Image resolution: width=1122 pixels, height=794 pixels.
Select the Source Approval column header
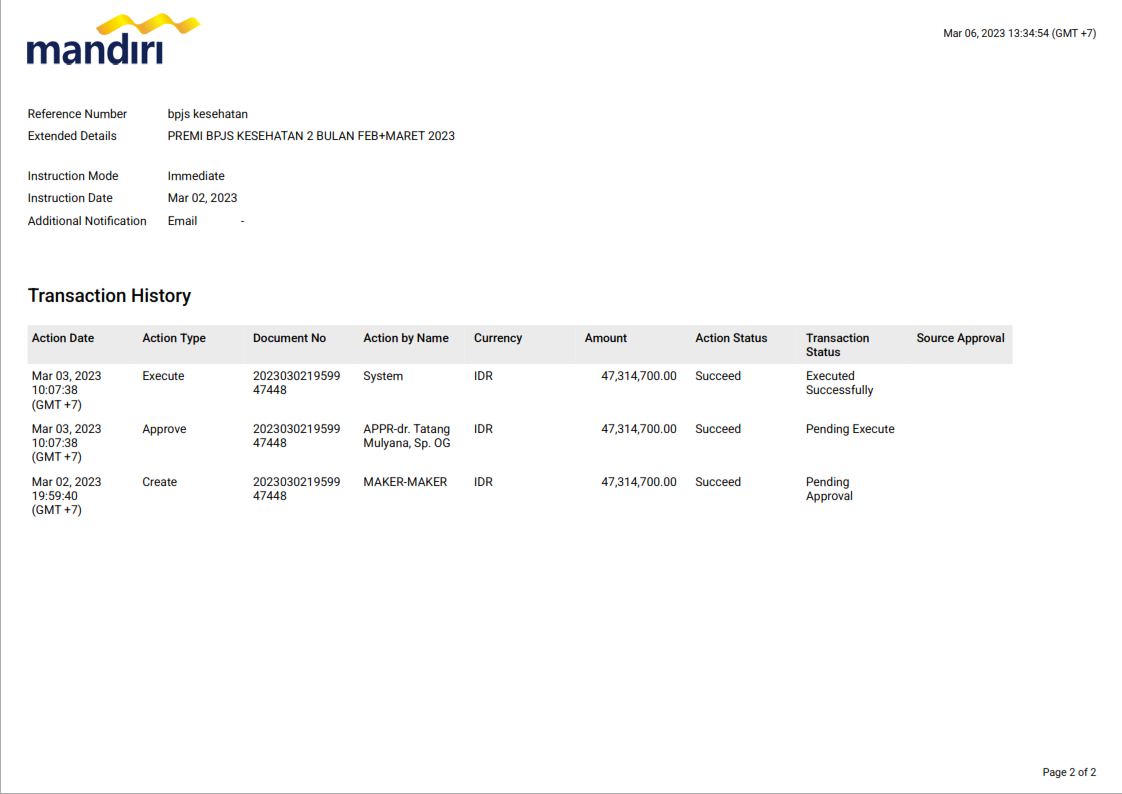coord(960,338)
